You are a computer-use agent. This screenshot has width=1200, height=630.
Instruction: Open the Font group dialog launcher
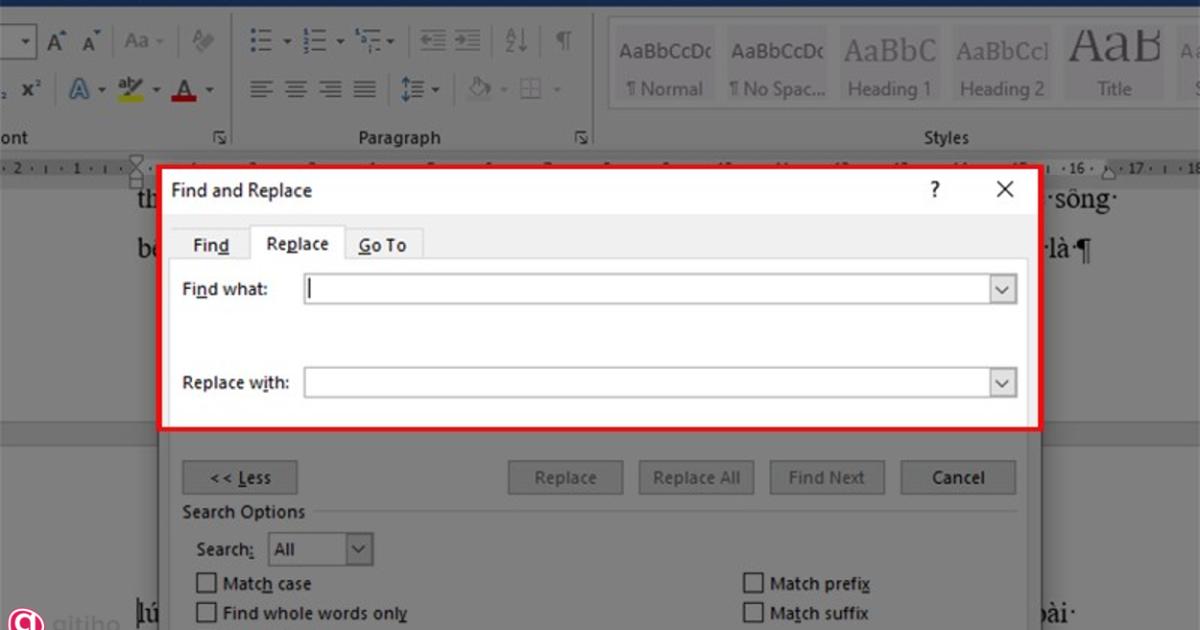click(x=221, y=138)
